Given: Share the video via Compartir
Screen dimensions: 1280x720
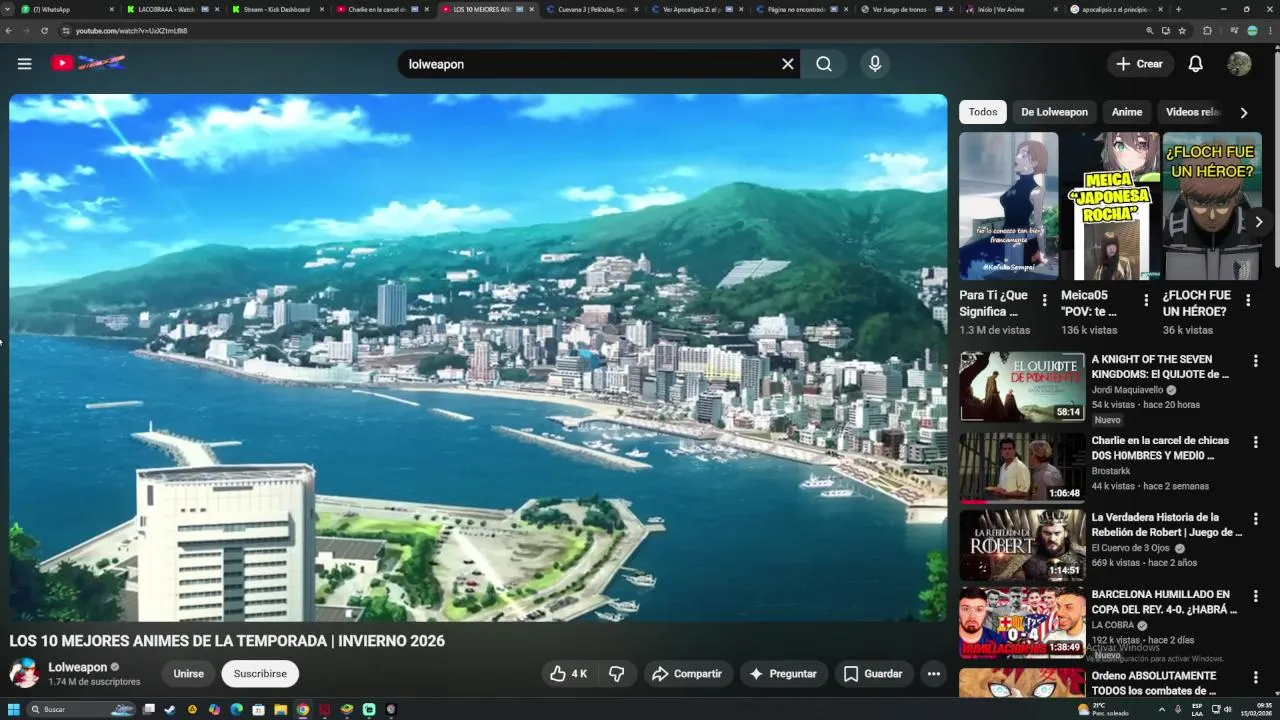Looking at the screenshot, I should click(687, 674).
